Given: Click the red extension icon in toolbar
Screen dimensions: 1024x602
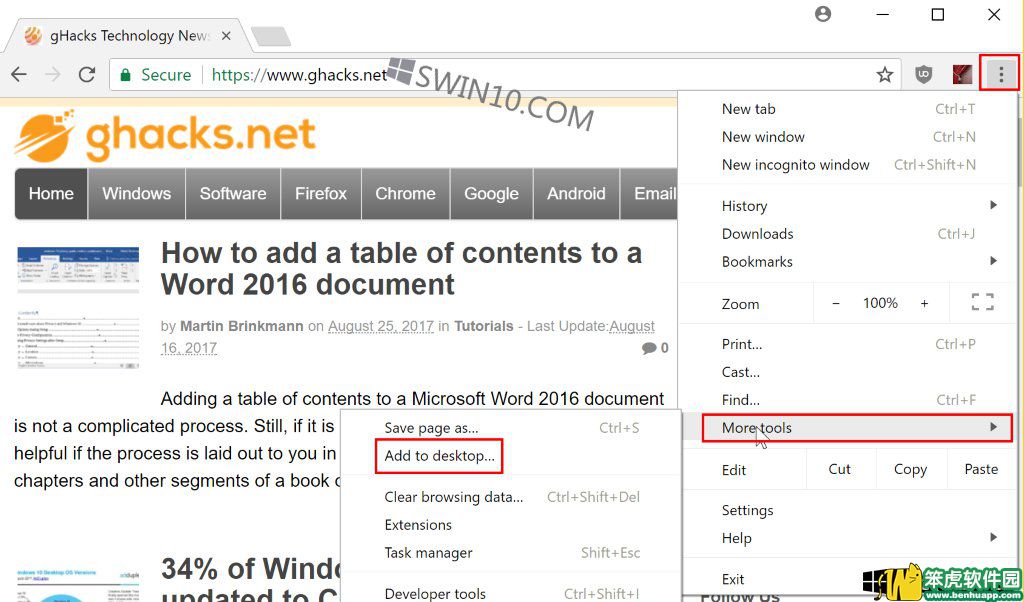Looking at the screenshot, I should (x=962, y=74).
